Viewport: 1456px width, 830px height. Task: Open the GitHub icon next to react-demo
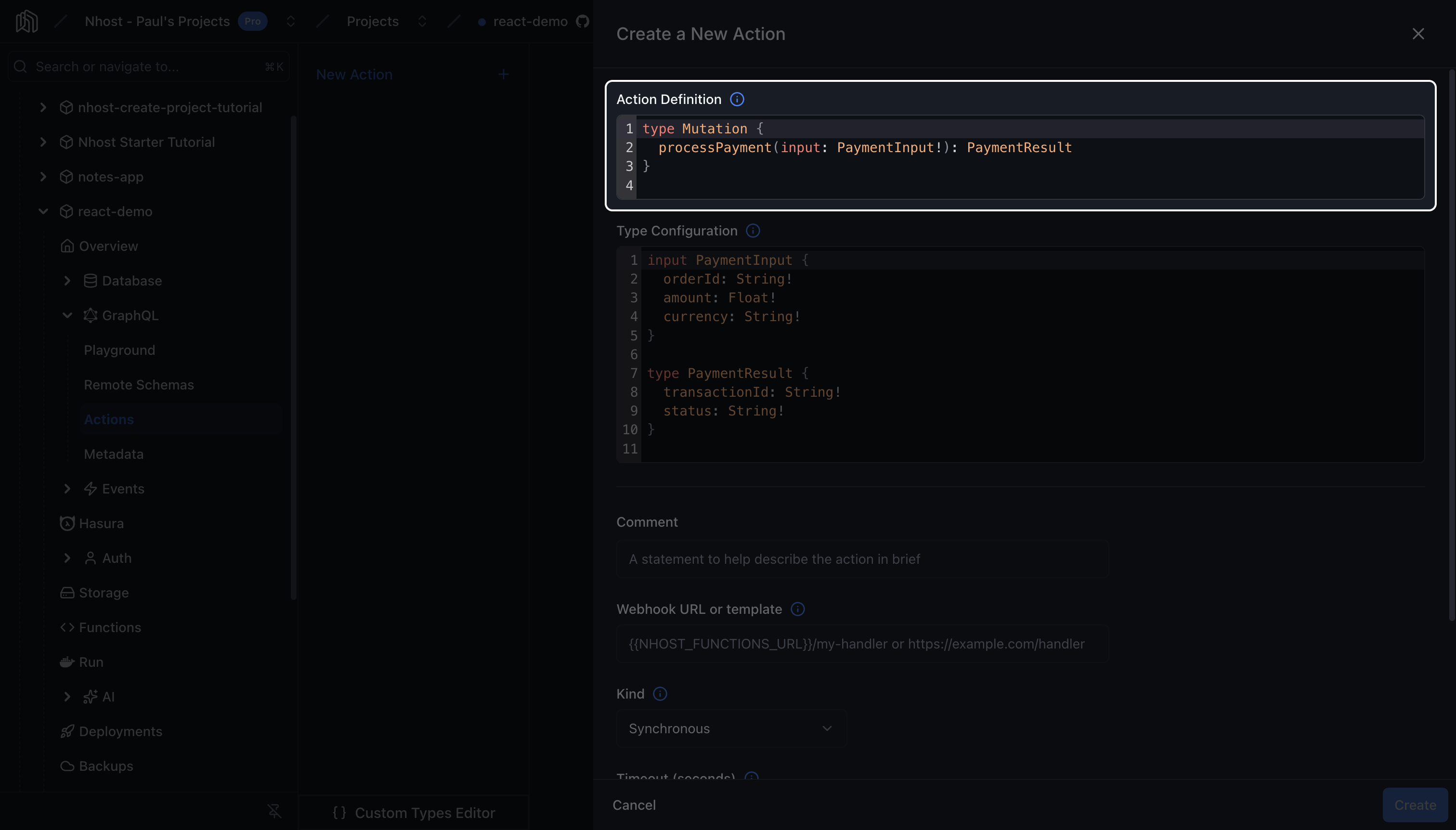pyautogui.click(x=582, y=22)
